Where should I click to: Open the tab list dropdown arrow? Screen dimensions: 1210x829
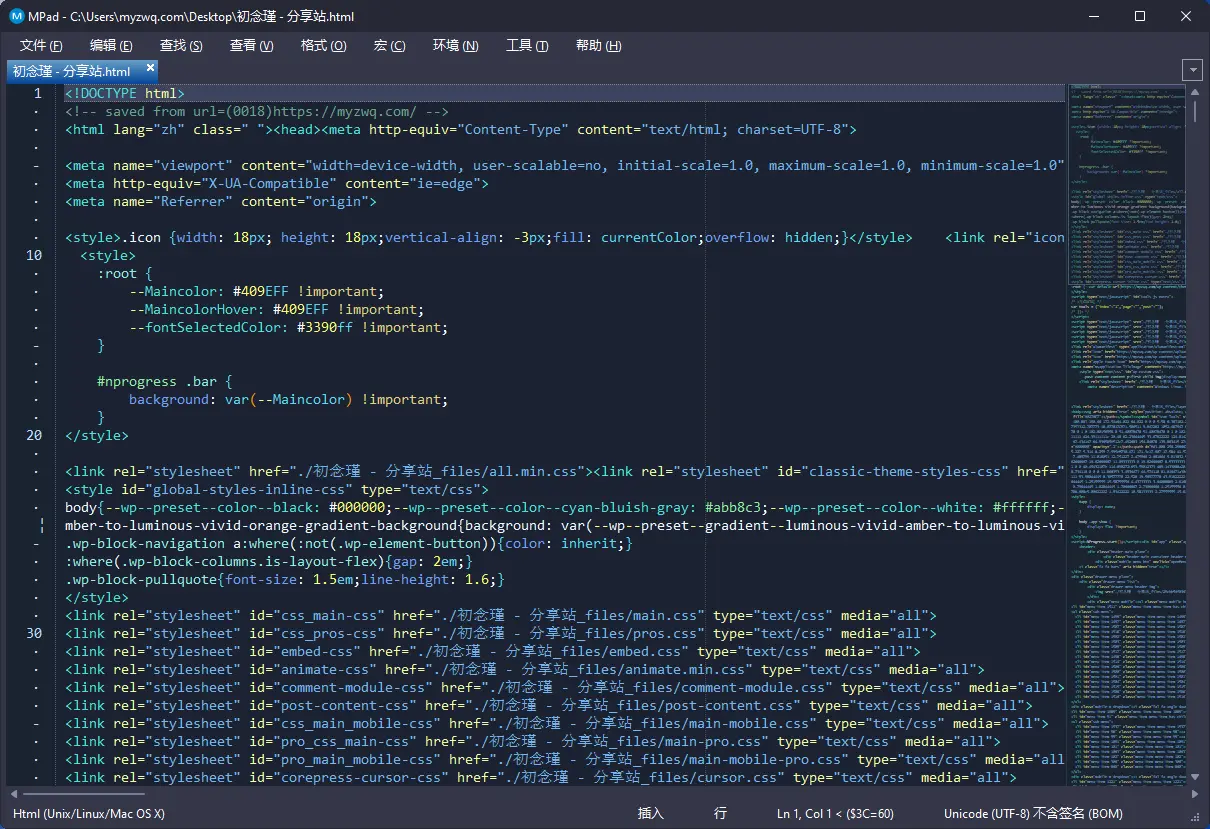click(x=1191, y=70)
